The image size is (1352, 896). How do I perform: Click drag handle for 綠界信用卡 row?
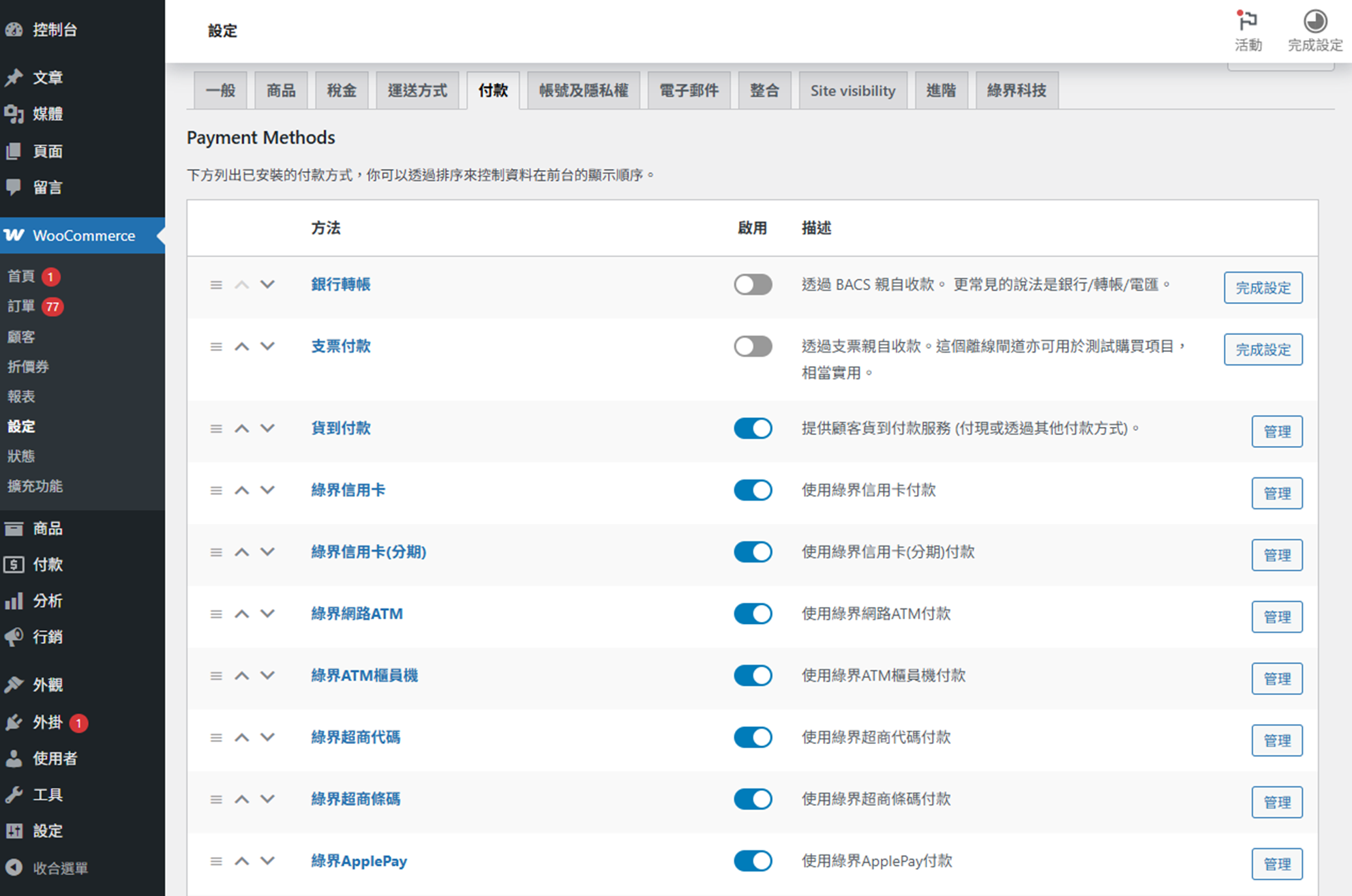[x=216, y=490]
